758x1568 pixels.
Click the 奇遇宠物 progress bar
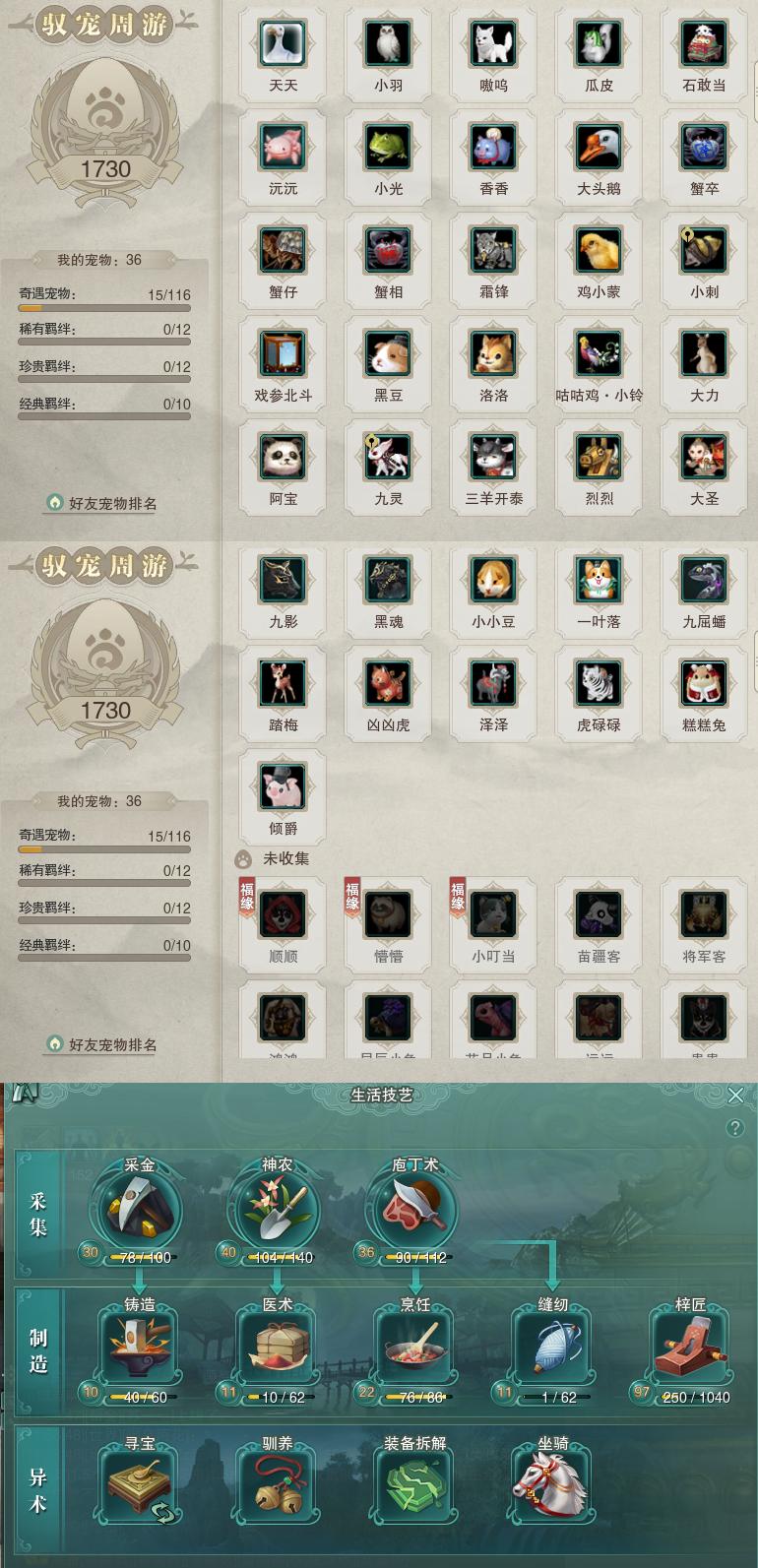pyautogui.click(x=104, y=307)
